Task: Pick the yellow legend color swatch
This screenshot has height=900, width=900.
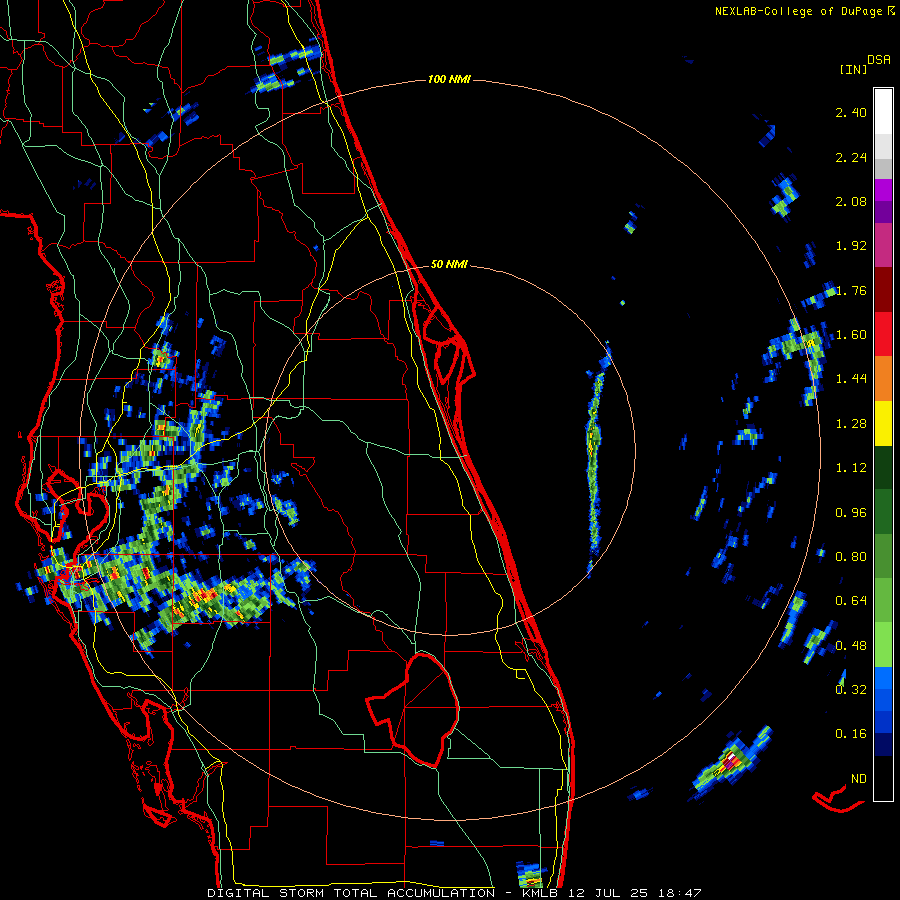Action: point(883,424)
